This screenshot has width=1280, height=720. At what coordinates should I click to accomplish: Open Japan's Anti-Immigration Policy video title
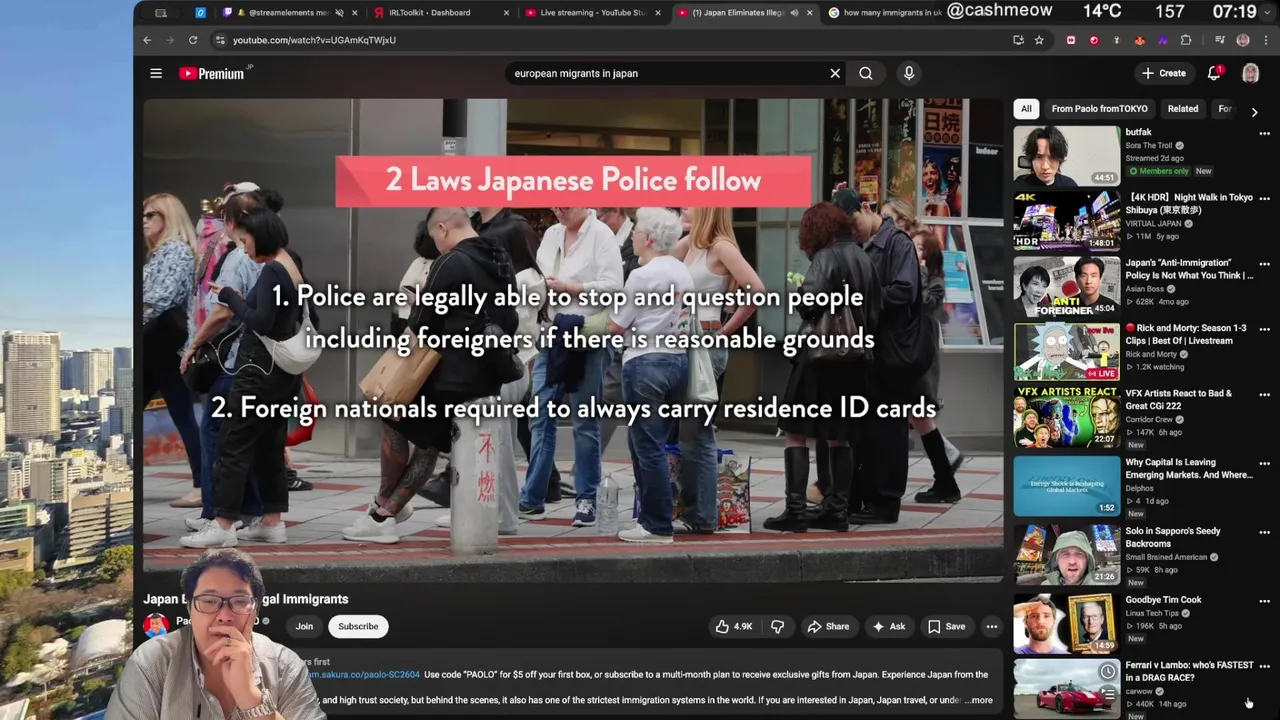[1189, 269]
